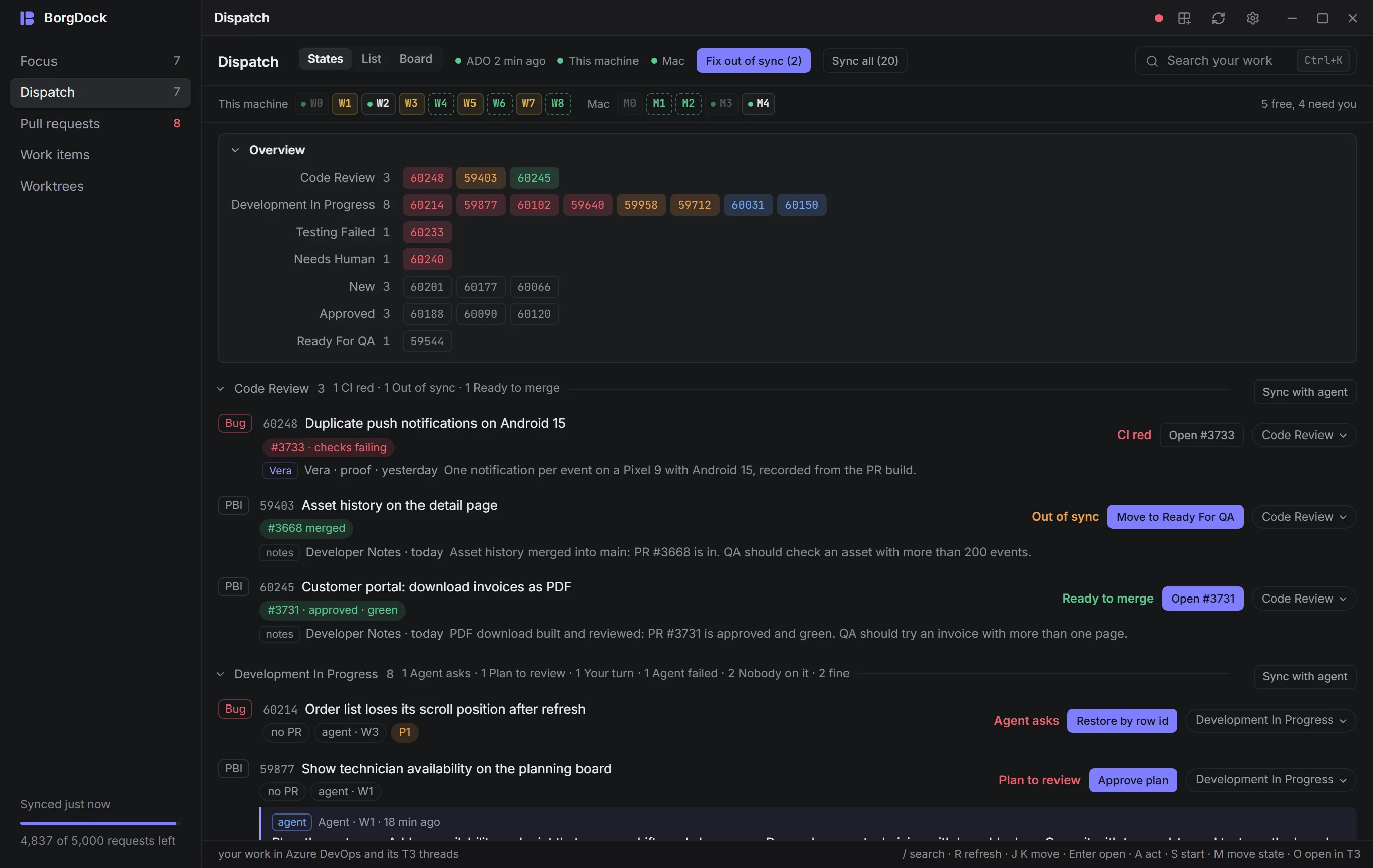The height and width of the screenshot is (868, 1373).
Task: Click the Bug tag on item 60248
Action: click(235, 423)
